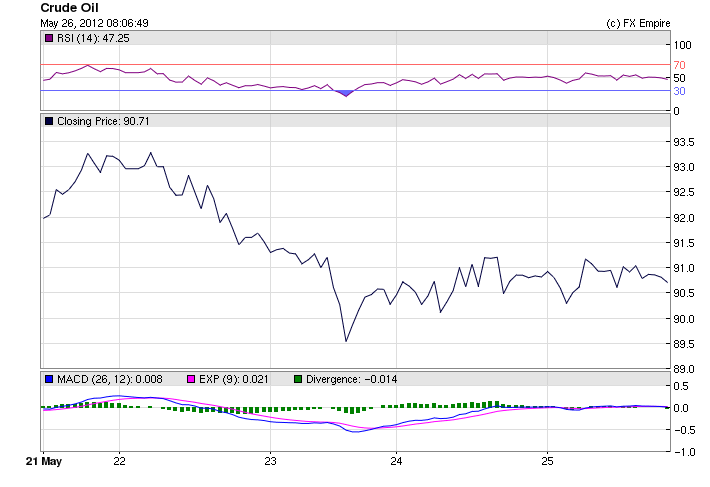Image resolution: width=710 pixels, height=487 pixels.
Task: Select the timestamp 'May 26, 2012 08:06:49'
Action: click(94, 23)
